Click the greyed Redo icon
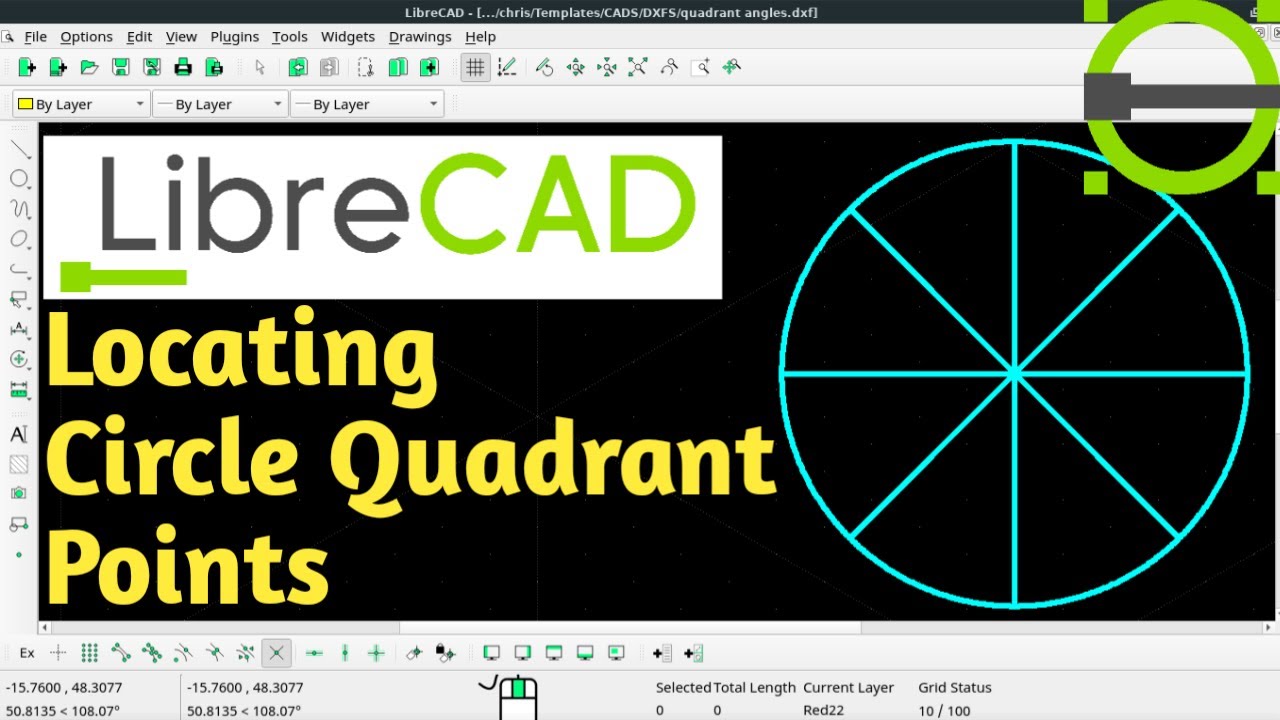 click(x=329, y=68)
